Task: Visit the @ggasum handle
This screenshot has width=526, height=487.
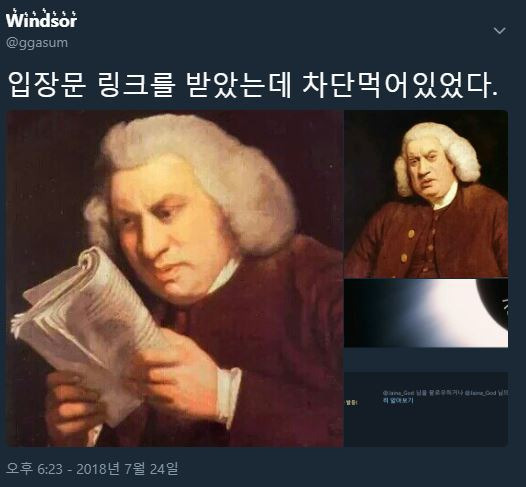Action: pyautogui.click(x=37, y=43)
